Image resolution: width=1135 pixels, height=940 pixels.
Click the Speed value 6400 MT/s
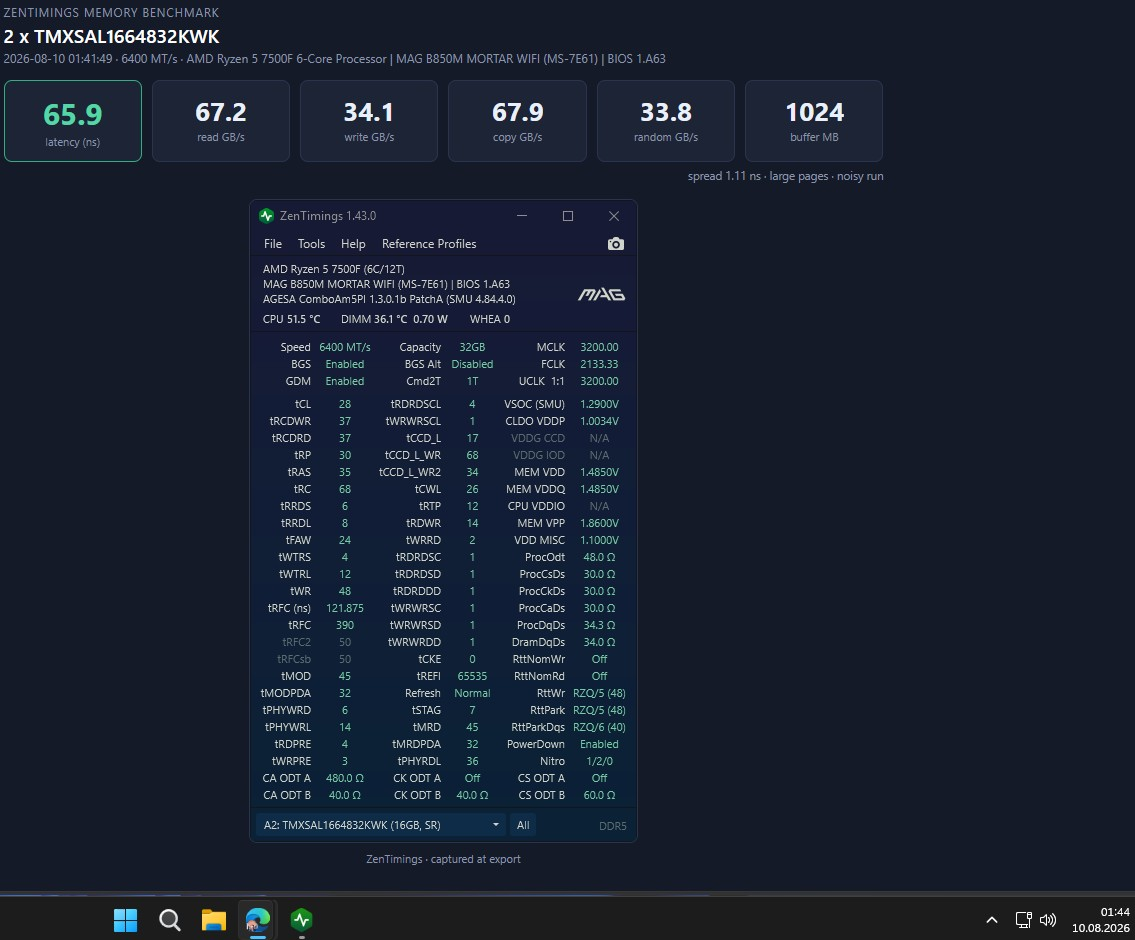pyautogui.click(x=345, y=347)
